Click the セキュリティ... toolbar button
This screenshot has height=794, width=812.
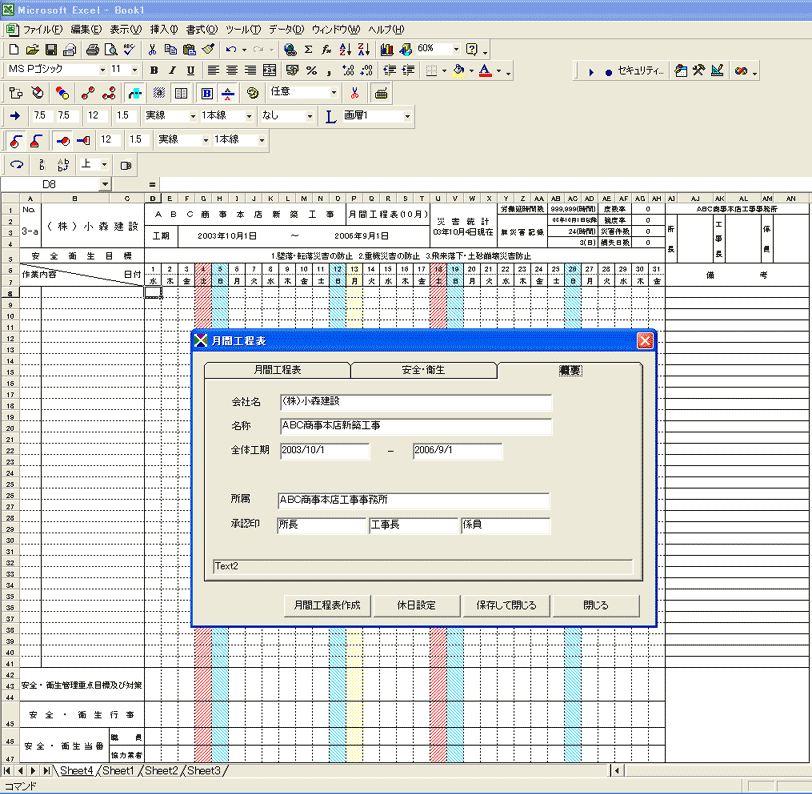point(641,71)
